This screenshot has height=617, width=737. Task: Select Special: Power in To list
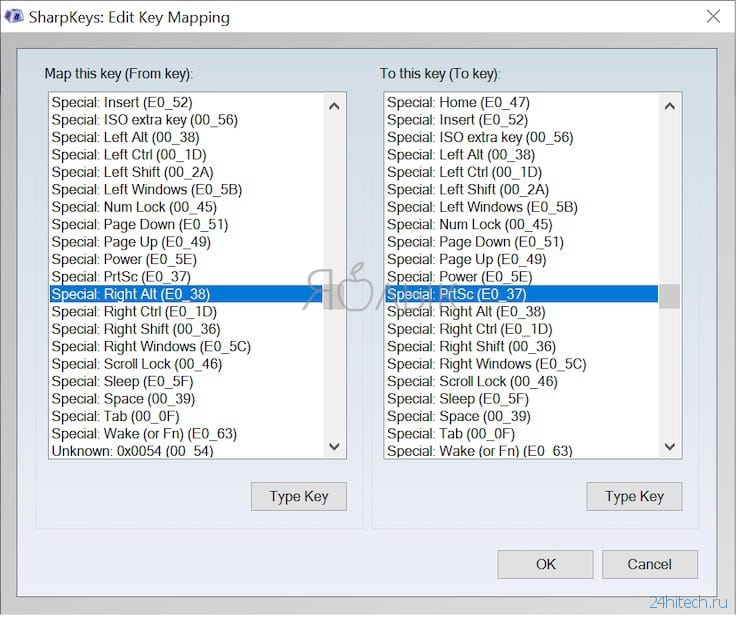[x=522, y=276]
